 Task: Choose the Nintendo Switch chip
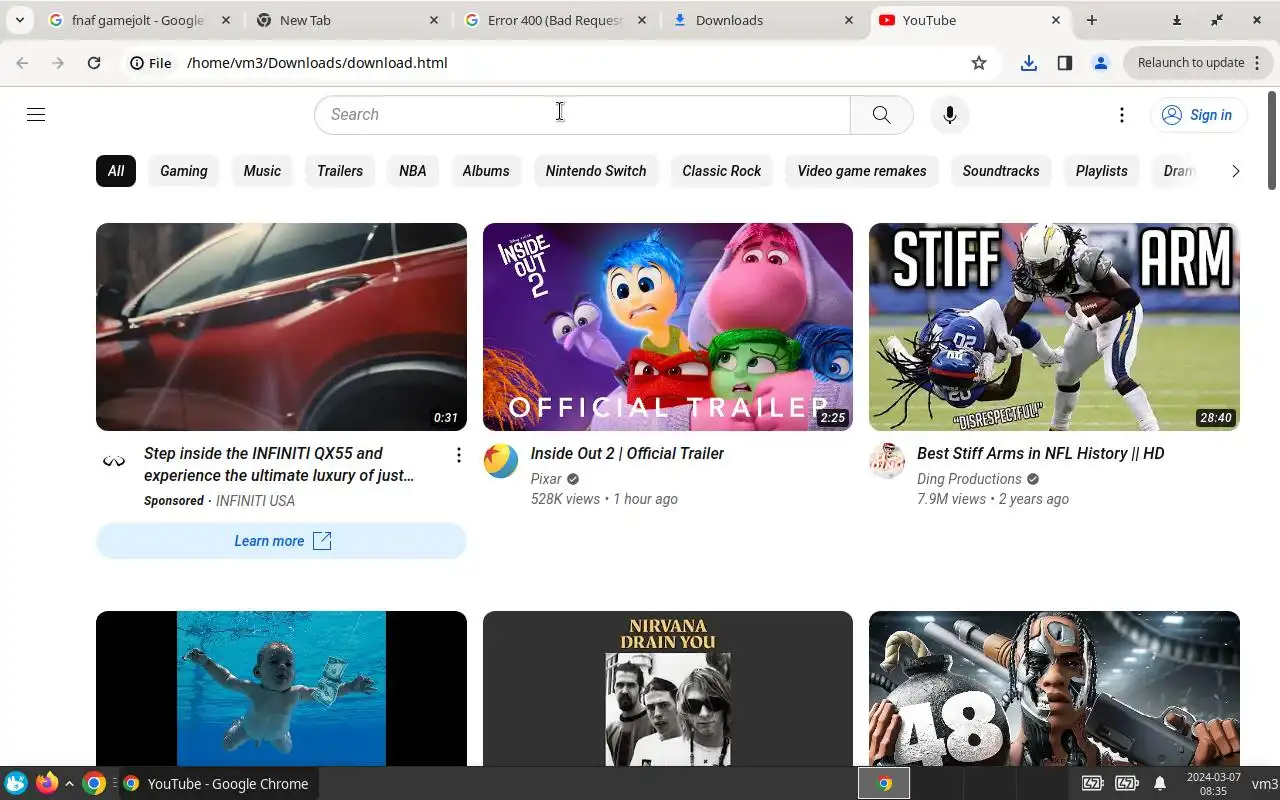click(x=596, y=171)
